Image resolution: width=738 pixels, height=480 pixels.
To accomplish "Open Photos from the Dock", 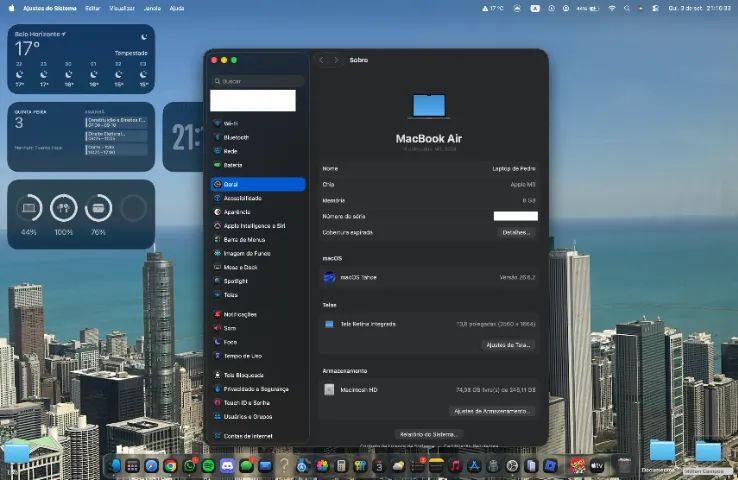I will click(x=322, y=466).
